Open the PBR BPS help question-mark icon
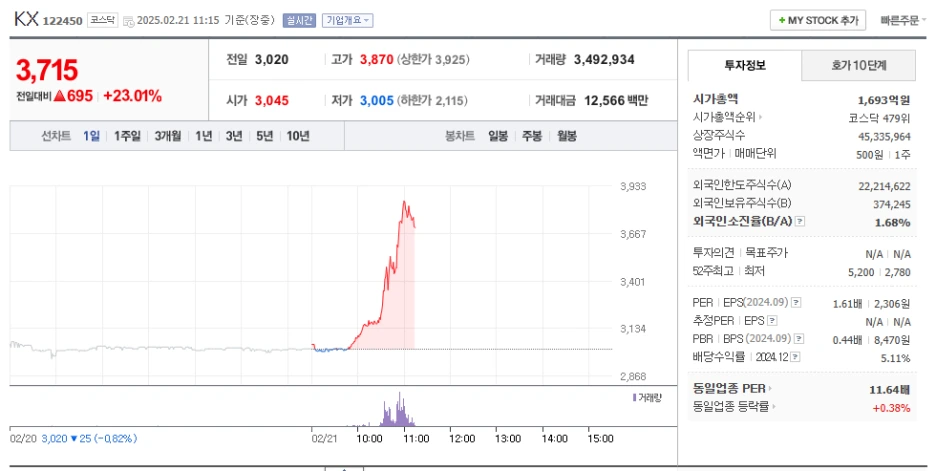936x471 pixels. [x=799, y=339]
